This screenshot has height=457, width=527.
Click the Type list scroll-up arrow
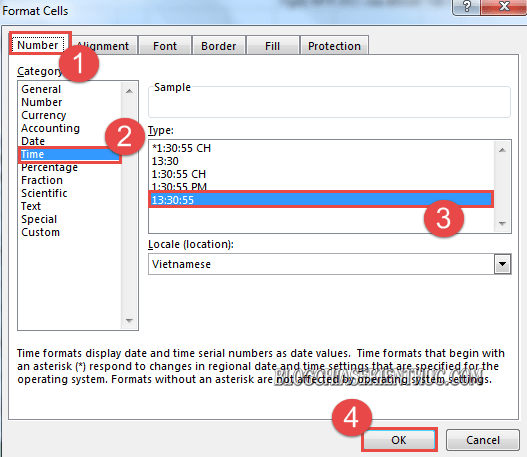tap(502, 150)
